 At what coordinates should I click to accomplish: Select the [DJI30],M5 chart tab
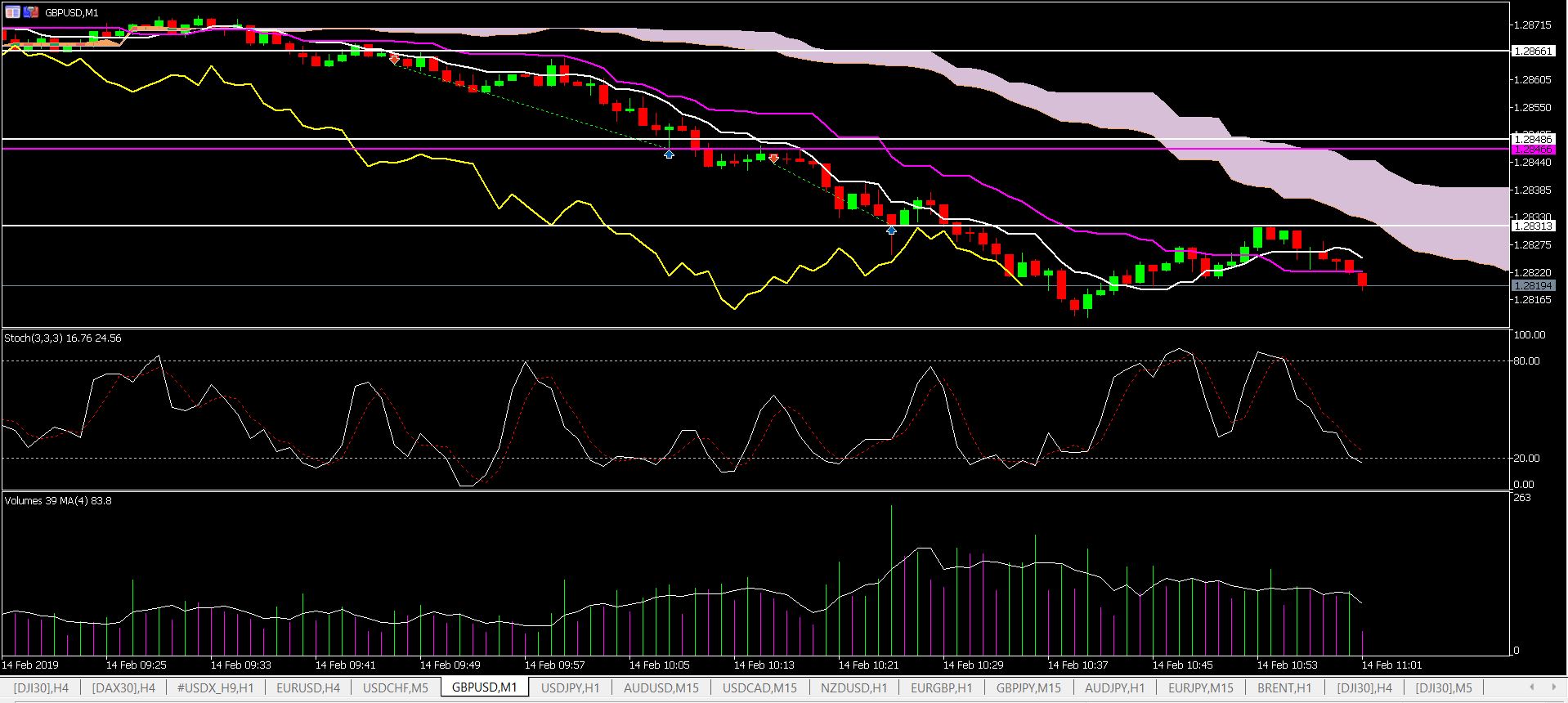(x=1444, y=687)
